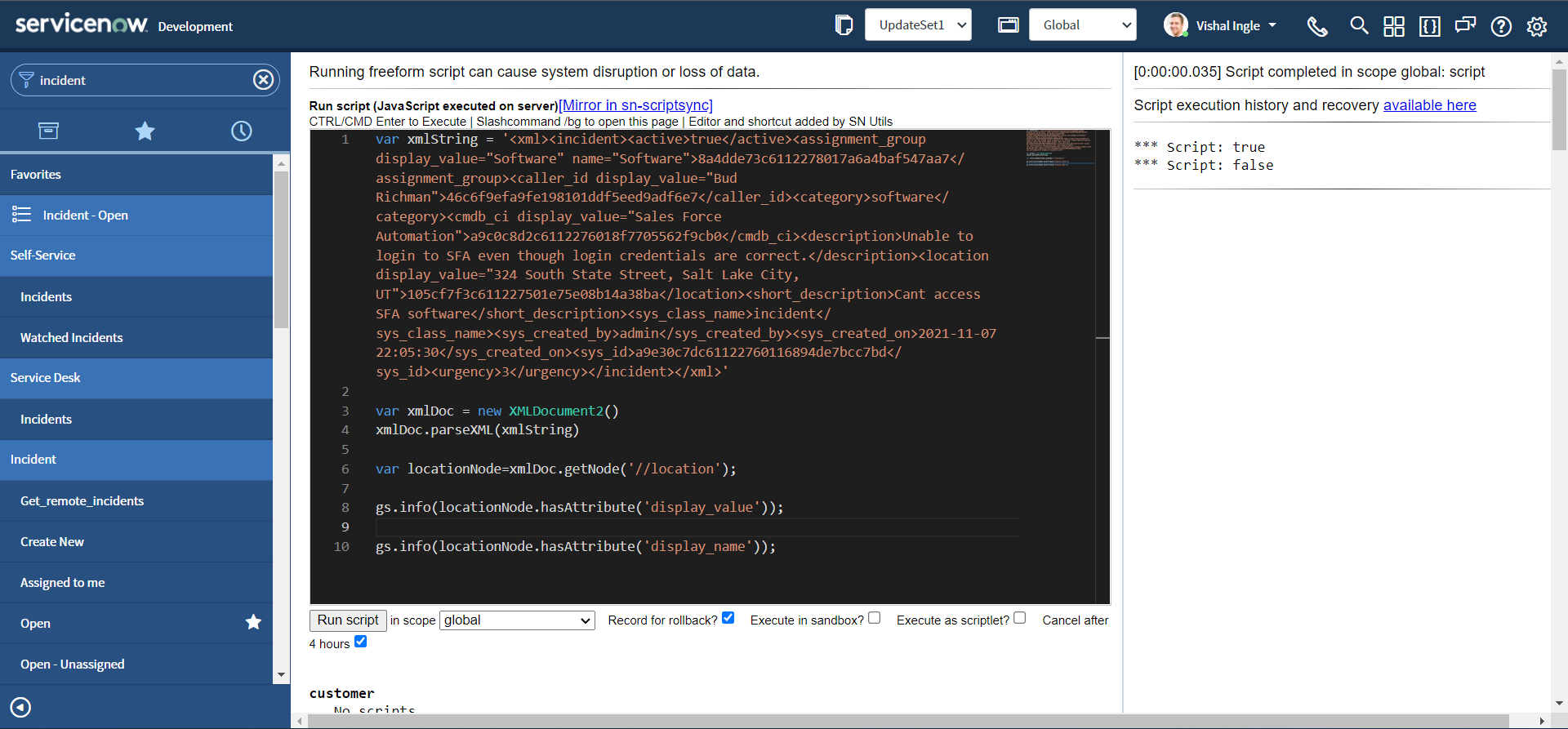Click the filter funnel icon
Image resolution: width=1568 pixels, height=729 pixels.
[x=26, y=80]
